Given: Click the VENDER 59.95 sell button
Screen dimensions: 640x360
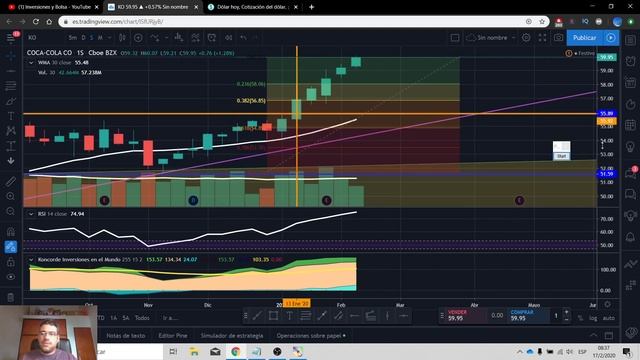Looking at the screenshot, I should pyautogui.click(x=466, y=316).
